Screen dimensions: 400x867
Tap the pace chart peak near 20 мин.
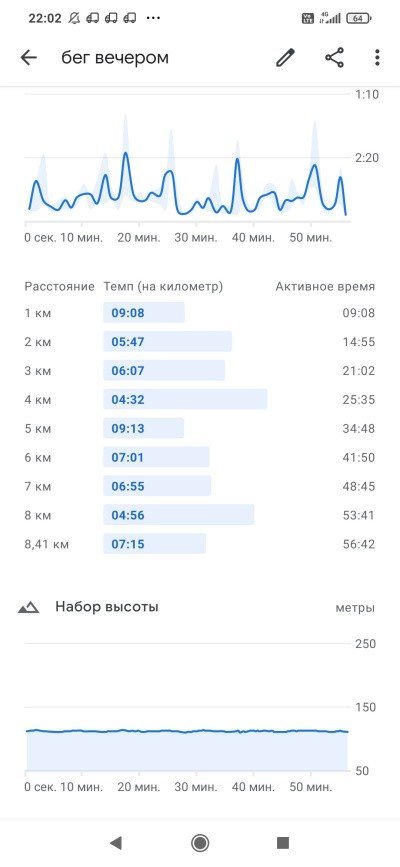(126, 153)
